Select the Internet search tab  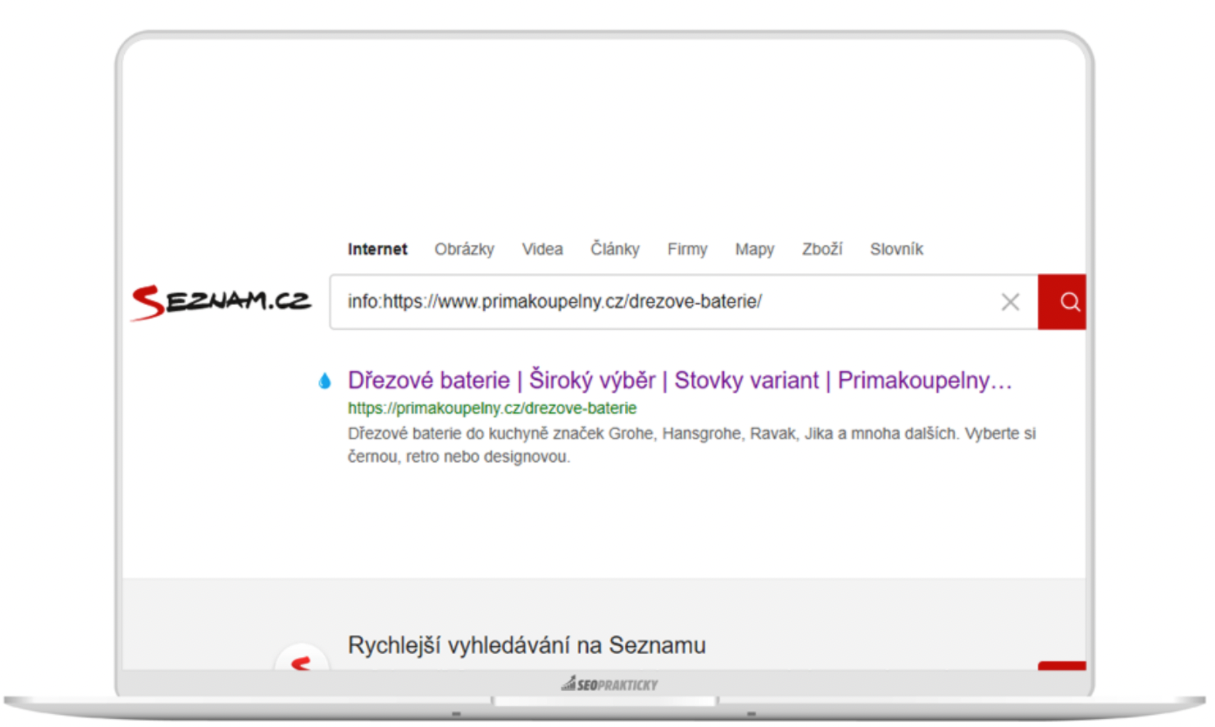378,249
